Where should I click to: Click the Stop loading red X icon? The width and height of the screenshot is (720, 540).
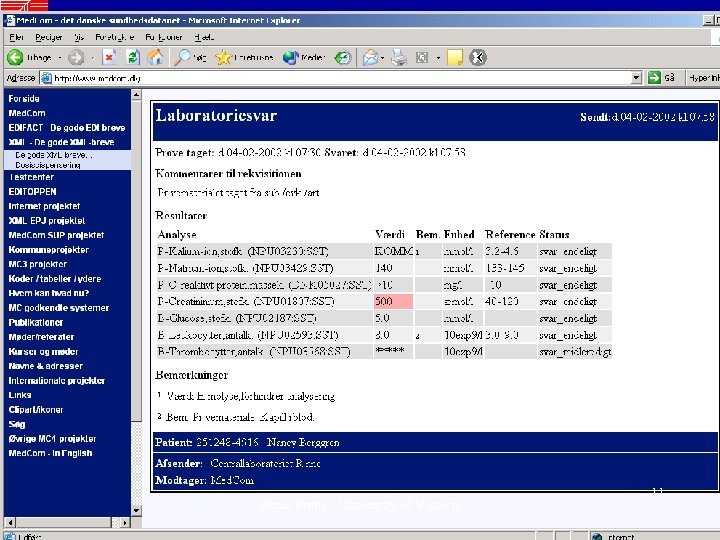point(109,57)
